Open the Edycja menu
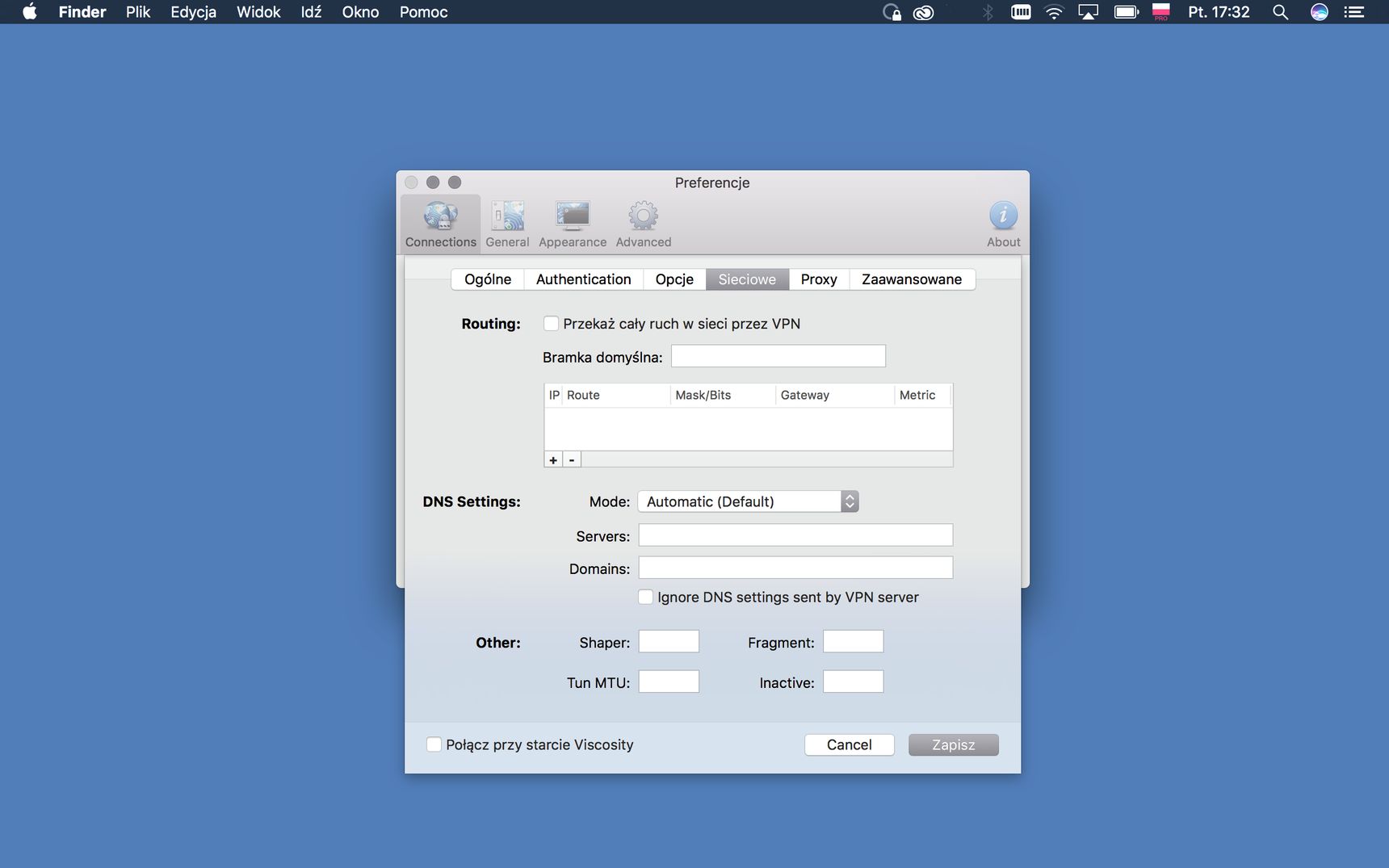 click(193, 12)
